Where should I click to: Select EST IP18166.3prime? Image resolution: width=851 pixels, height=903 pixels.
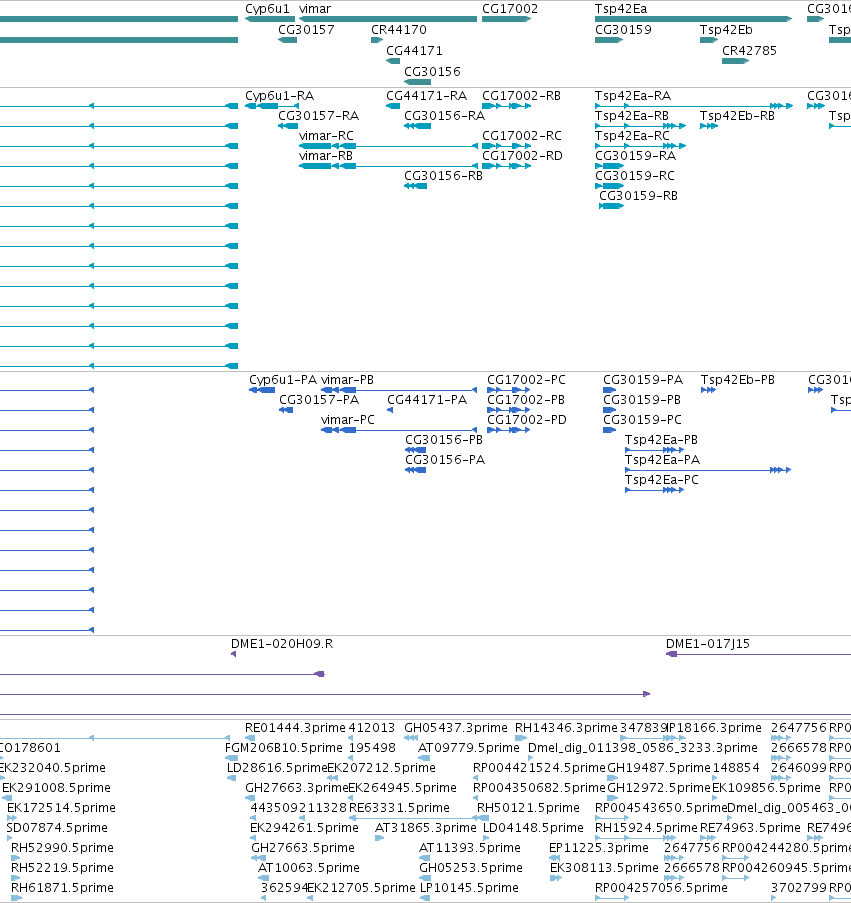point(715,728)
